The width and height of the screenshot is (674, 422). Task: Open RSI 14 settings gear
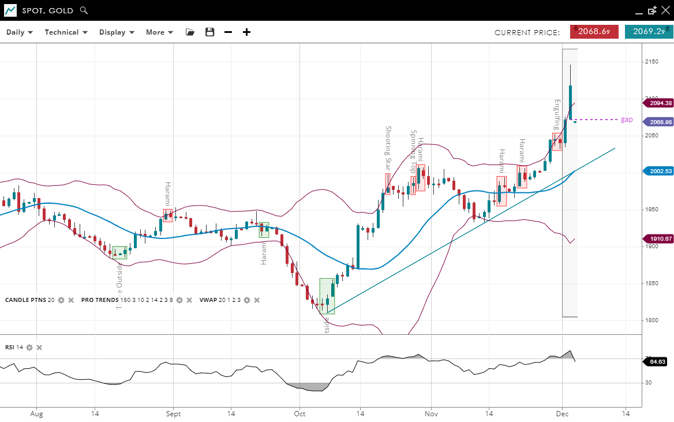(29, 347)
